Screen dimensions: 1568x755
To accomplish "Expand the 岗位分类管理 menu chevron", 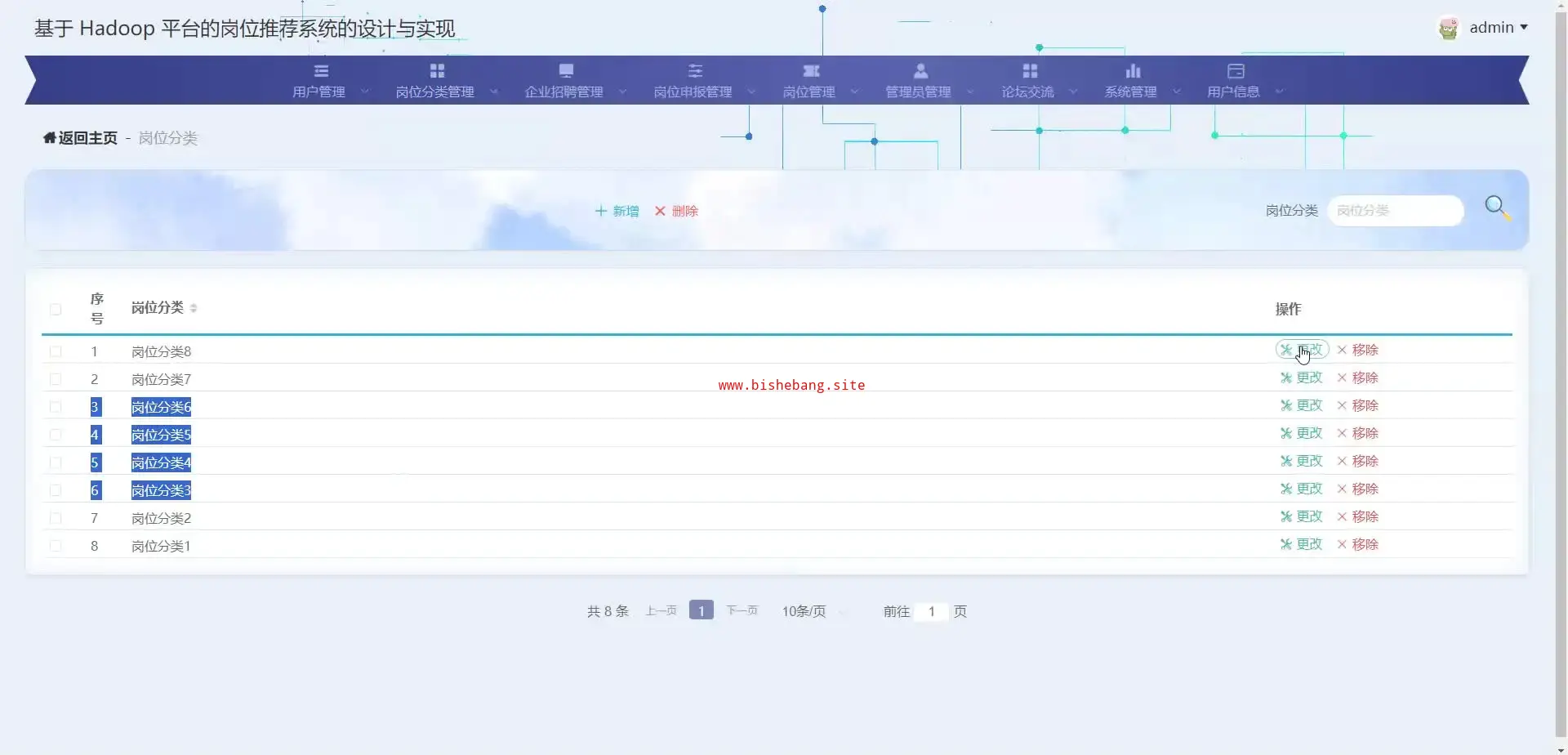I will [494, 92].
